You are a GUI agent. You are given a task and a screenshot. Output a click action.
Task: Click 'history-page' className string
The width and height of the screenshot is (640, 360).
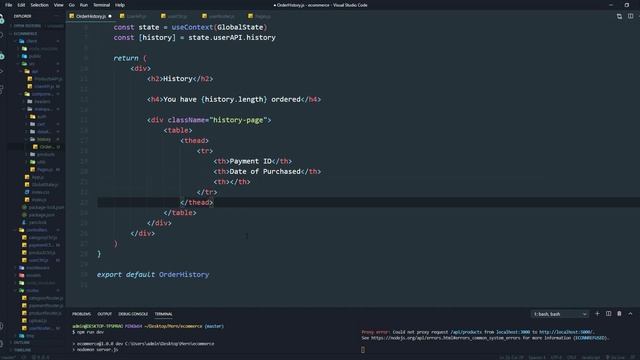click(238, 120)
